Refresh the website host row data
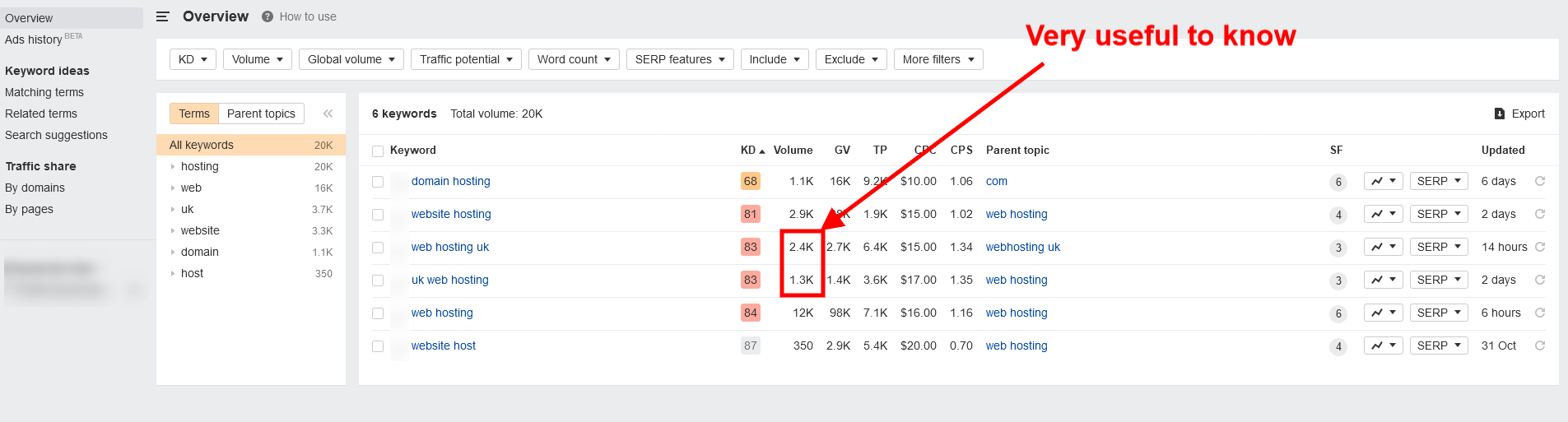Image resolution: width=1568 pixels, height=422 pixels. pyautogui.click(x=1540, y=345)
